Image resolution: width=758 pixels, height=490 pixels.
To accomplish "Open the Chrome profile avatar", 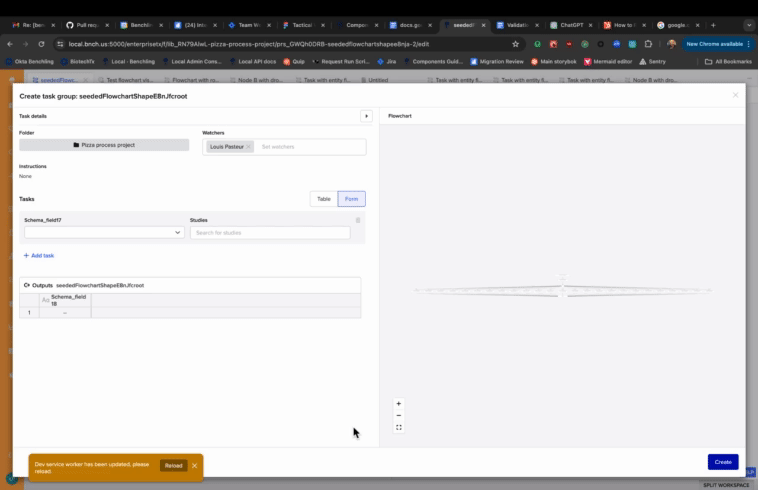I will tap(671, 44).
